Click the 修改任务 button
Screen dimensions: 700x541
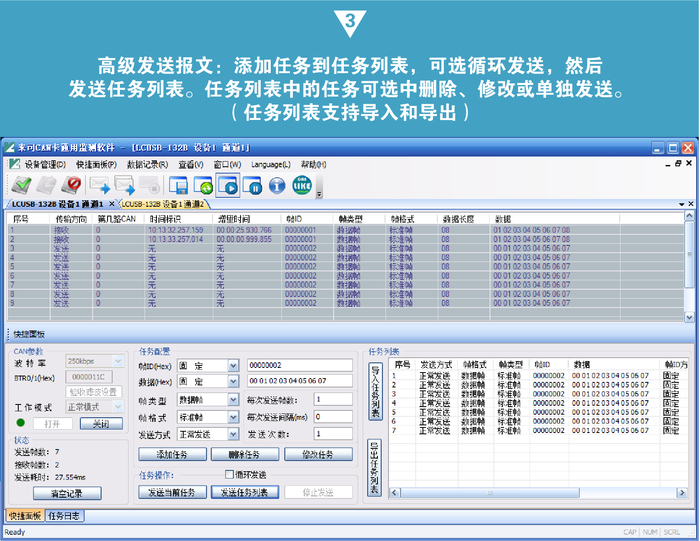[x=318, y=454]
